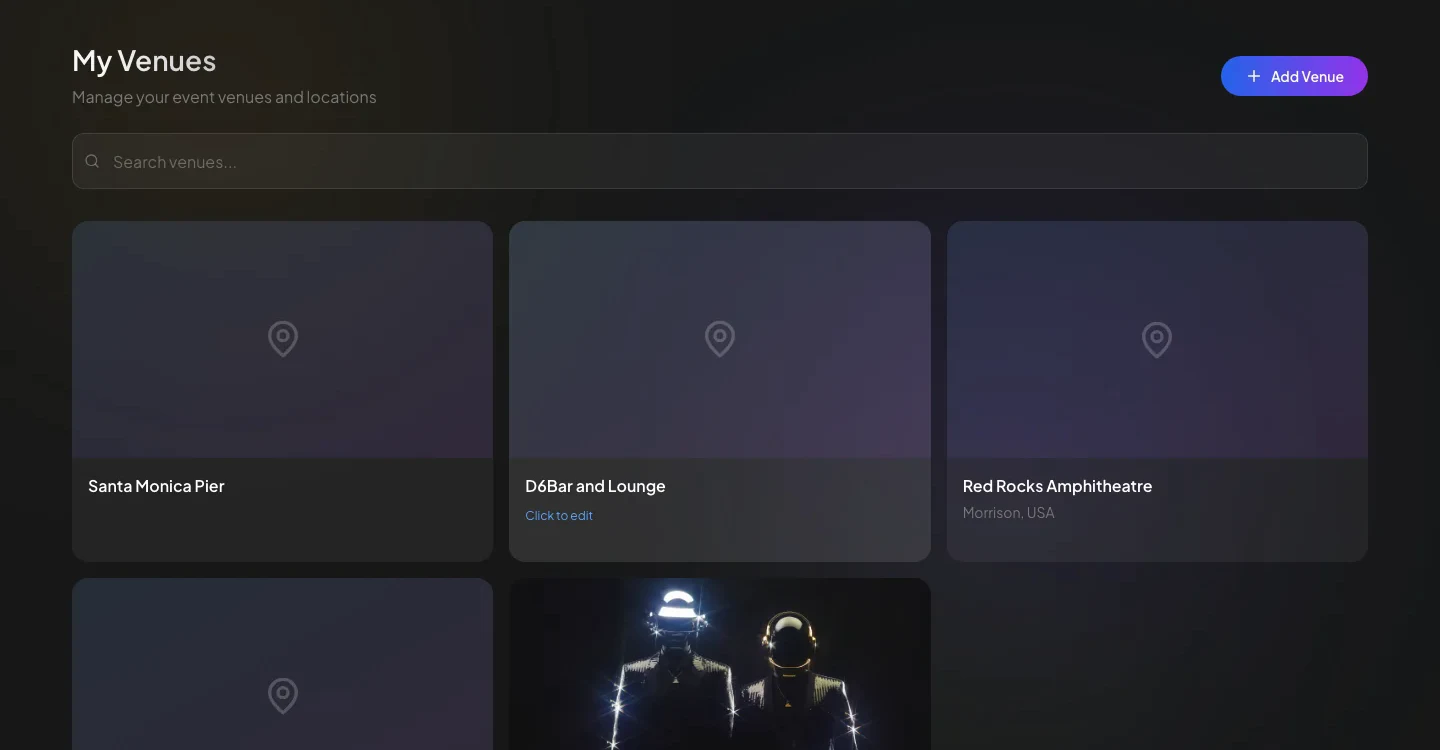Select the 'Morrison, USA' location text
The width and height of the screenshot is (1440, 750).
tap(1008, 513)
